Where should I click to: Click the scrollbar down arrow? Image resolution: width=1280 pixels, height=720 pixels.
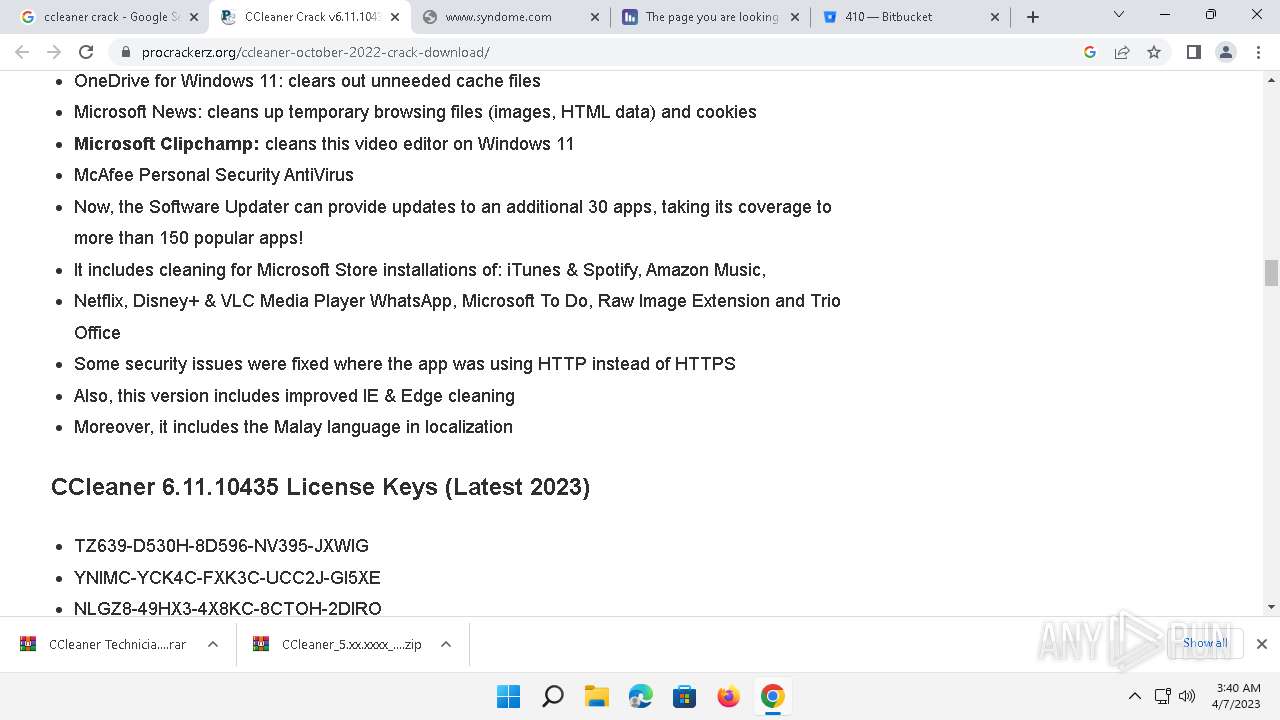(x=1271, y=606)
